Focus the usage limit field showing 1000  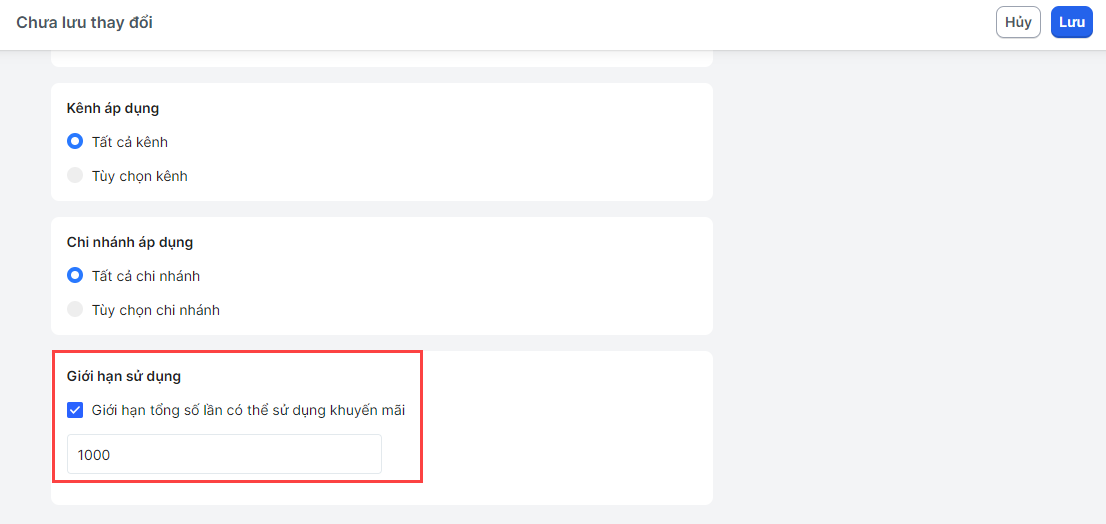(x=224, y=454)
